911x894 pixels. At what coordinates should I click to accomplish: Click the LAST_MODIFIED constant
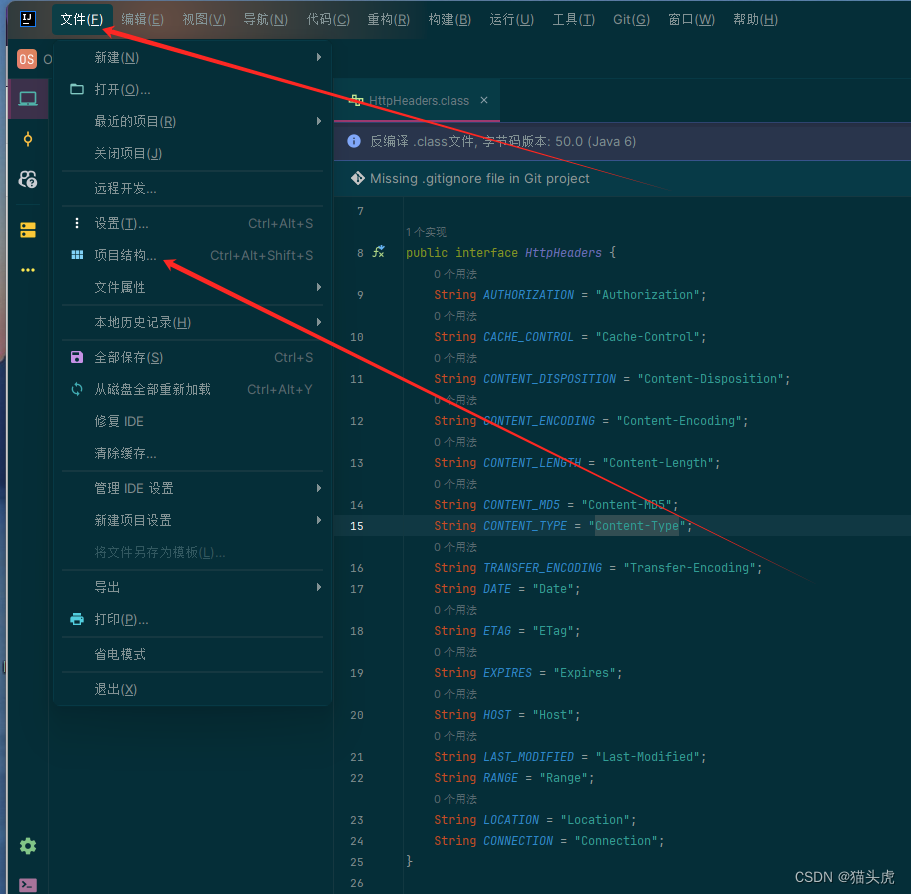tap(528, 756)
